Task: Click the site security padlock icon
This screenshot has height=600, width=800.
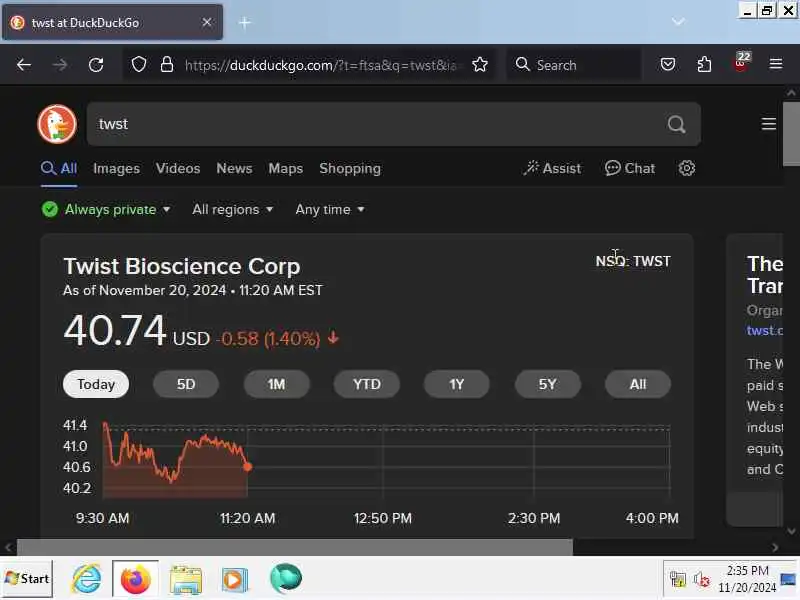Action: click(167, 65)
